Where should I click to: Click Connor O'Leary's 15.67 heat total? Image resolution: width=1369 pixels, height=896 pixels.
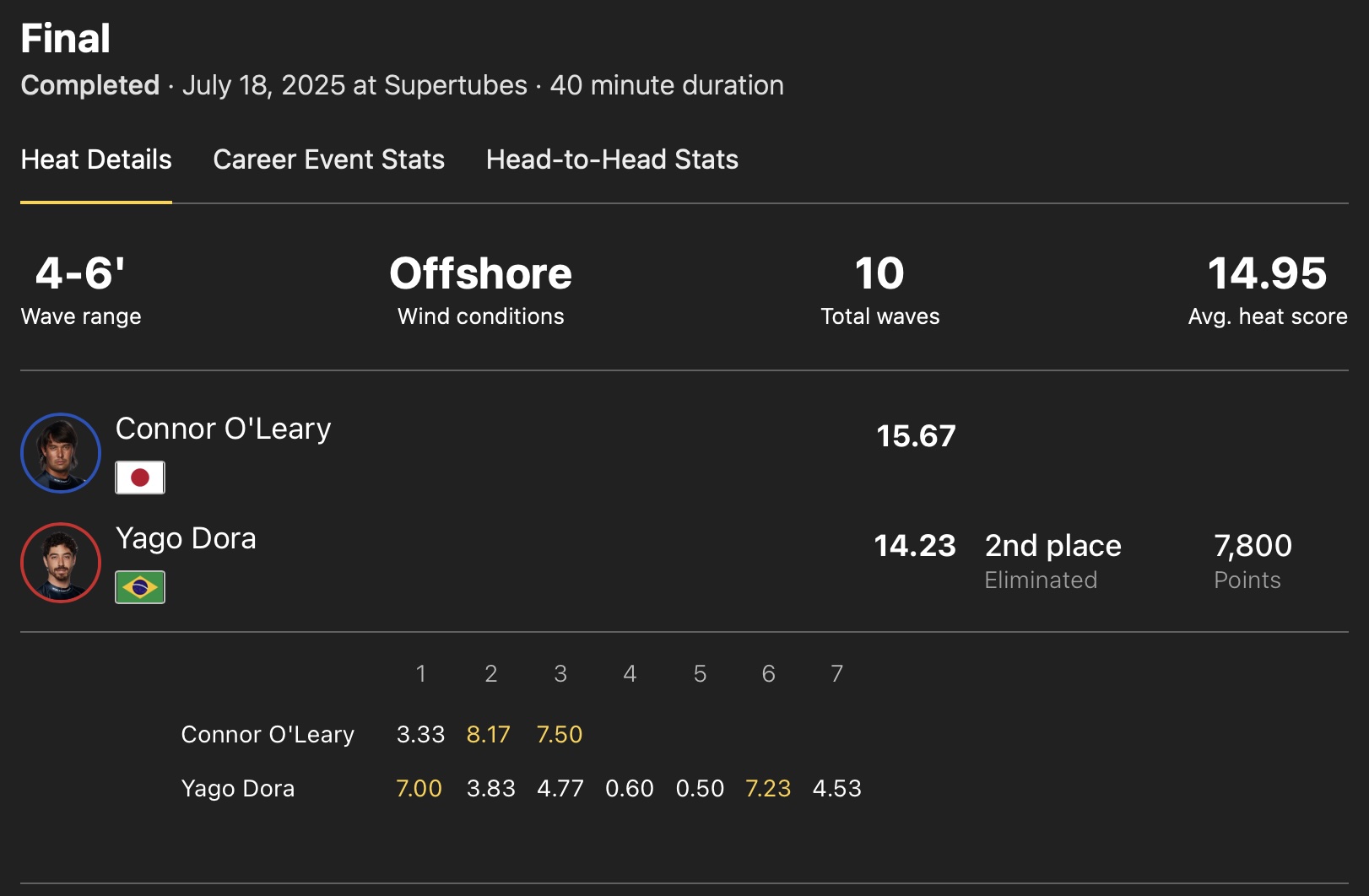coord(916,436)
